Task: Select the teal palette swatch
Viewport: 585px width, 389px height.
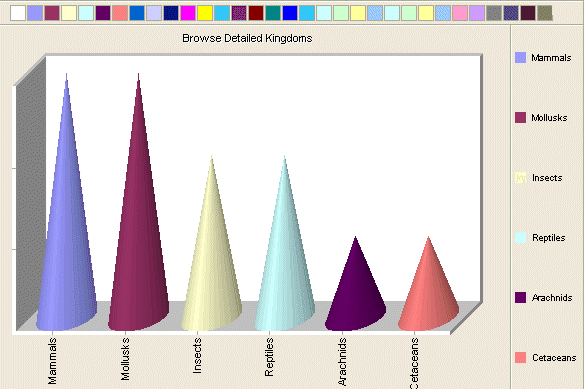Action: click(x=273, y=13)
